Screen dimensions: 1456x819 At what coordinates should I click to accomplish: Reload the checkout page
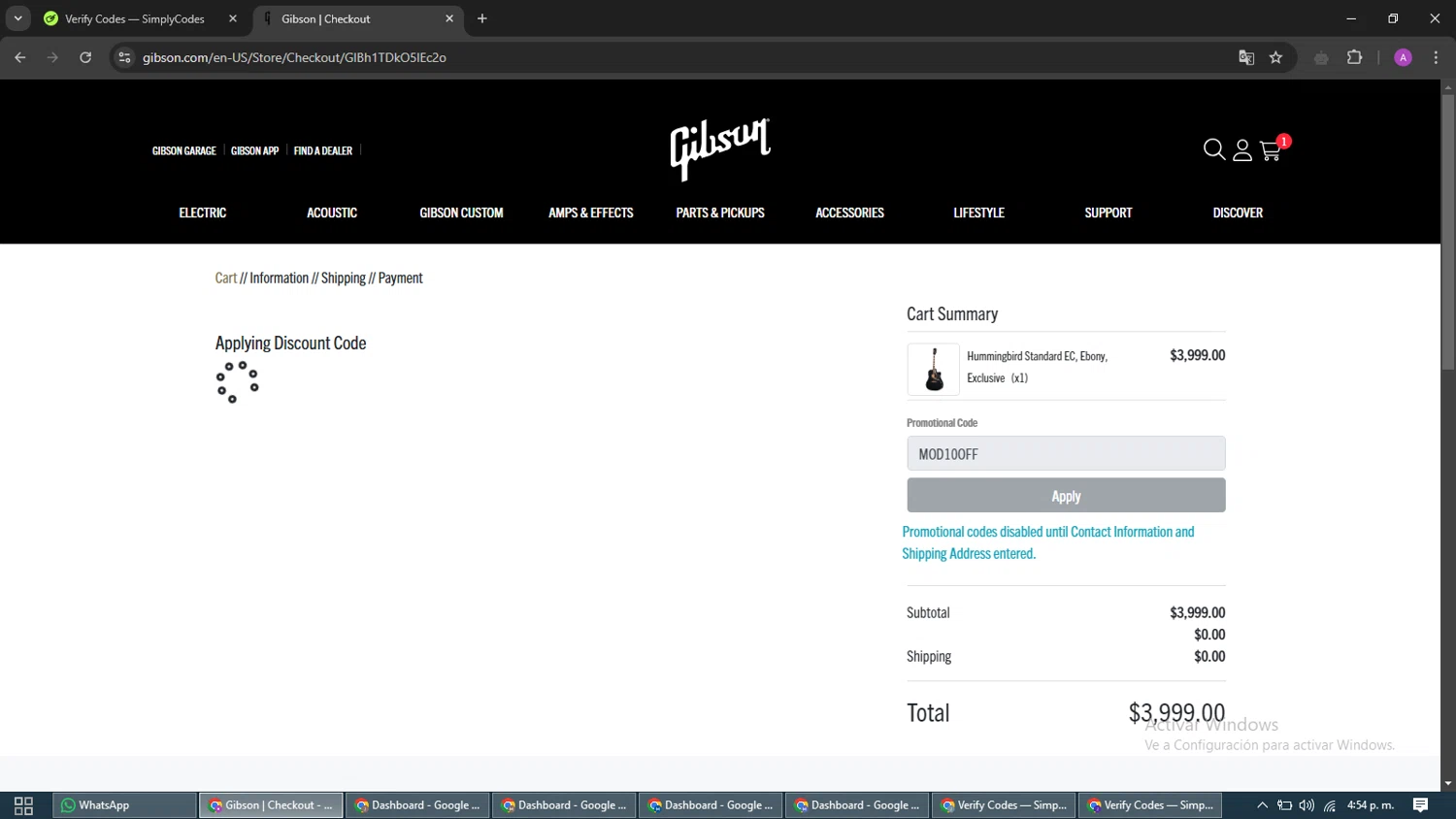pyautogui.click(x=85, y=57)
